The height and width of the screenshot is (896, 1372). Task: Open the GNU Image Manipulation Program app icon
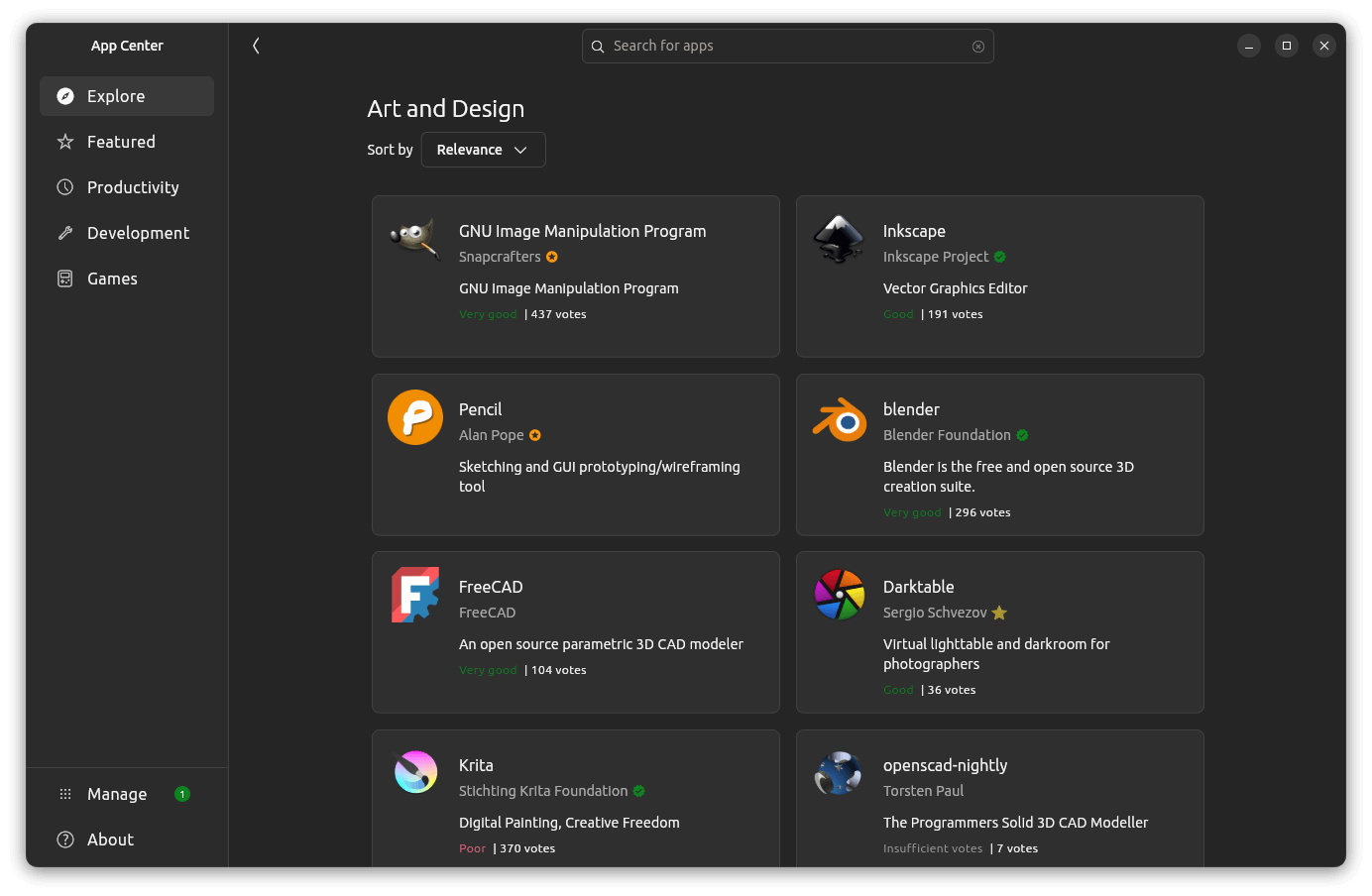point(415,239)
